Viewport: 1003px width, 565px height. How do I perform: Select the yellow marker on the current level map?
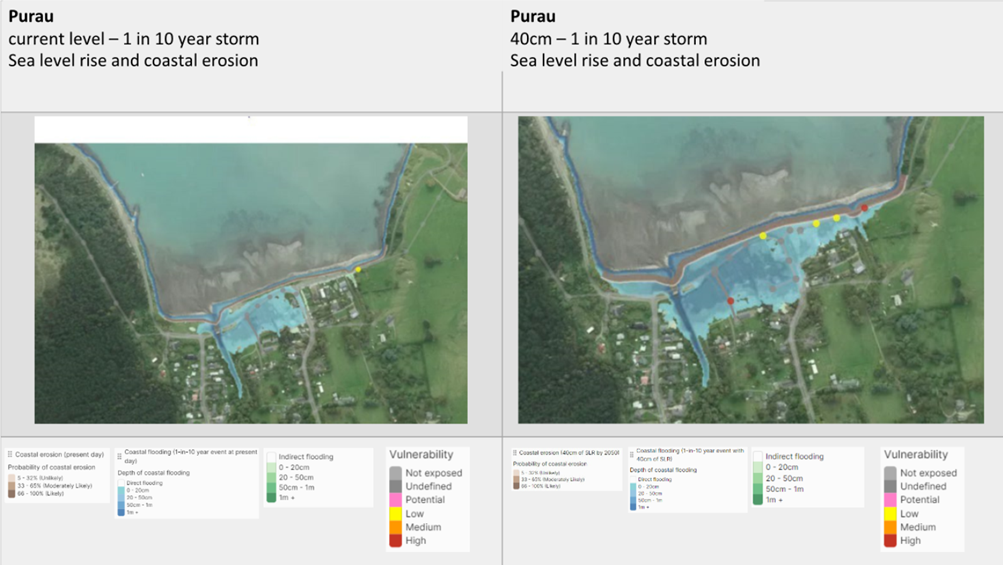357,270
